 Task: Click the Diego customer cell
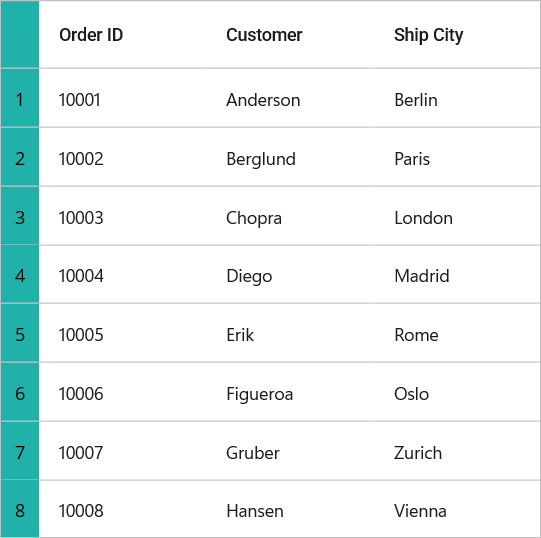tap(290, 275)
